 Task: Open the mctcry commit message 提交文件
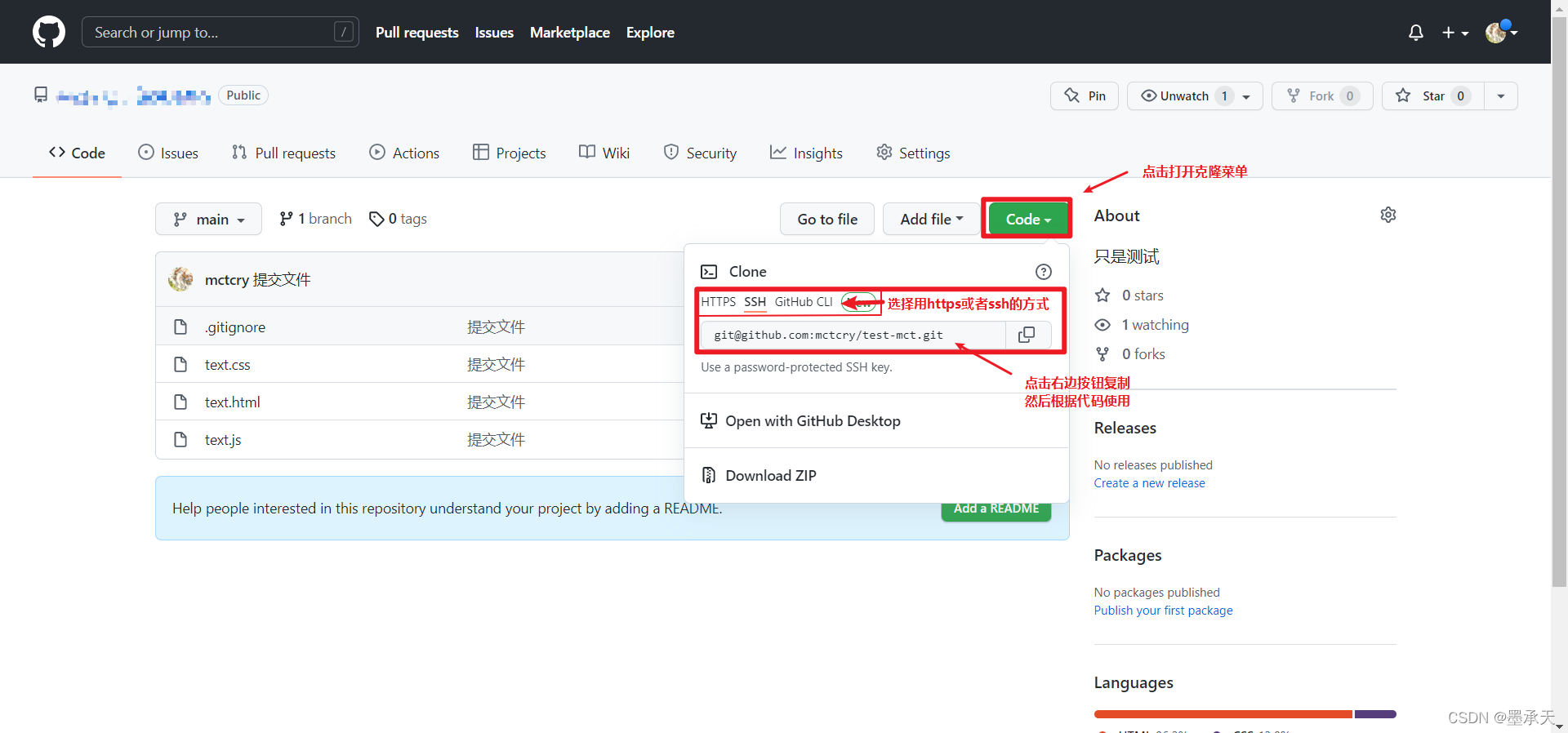(282, 280)
